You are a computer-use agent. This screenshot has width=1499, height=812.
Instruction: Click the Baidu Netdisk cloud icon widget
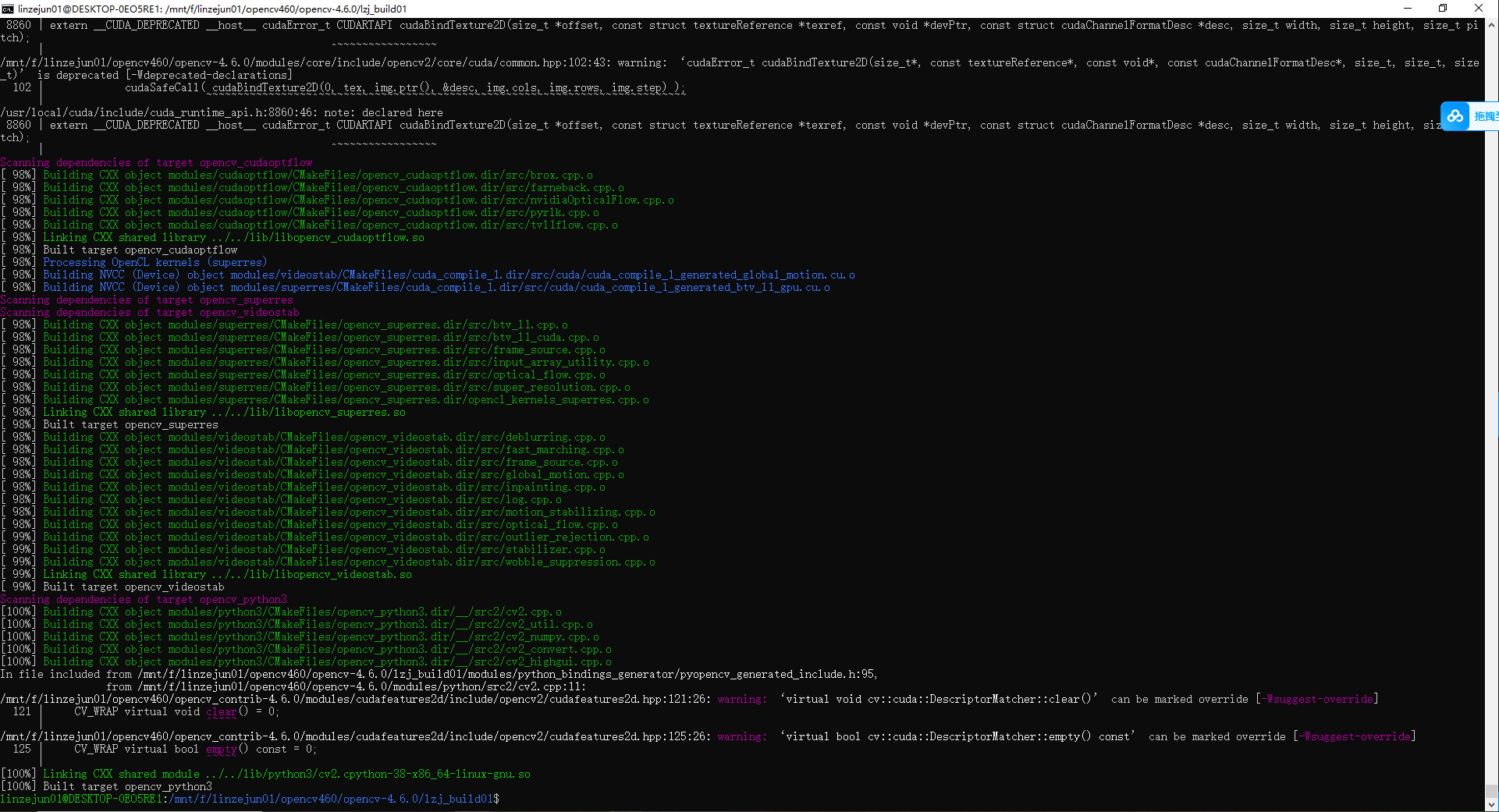click(x=1455, y=115)
